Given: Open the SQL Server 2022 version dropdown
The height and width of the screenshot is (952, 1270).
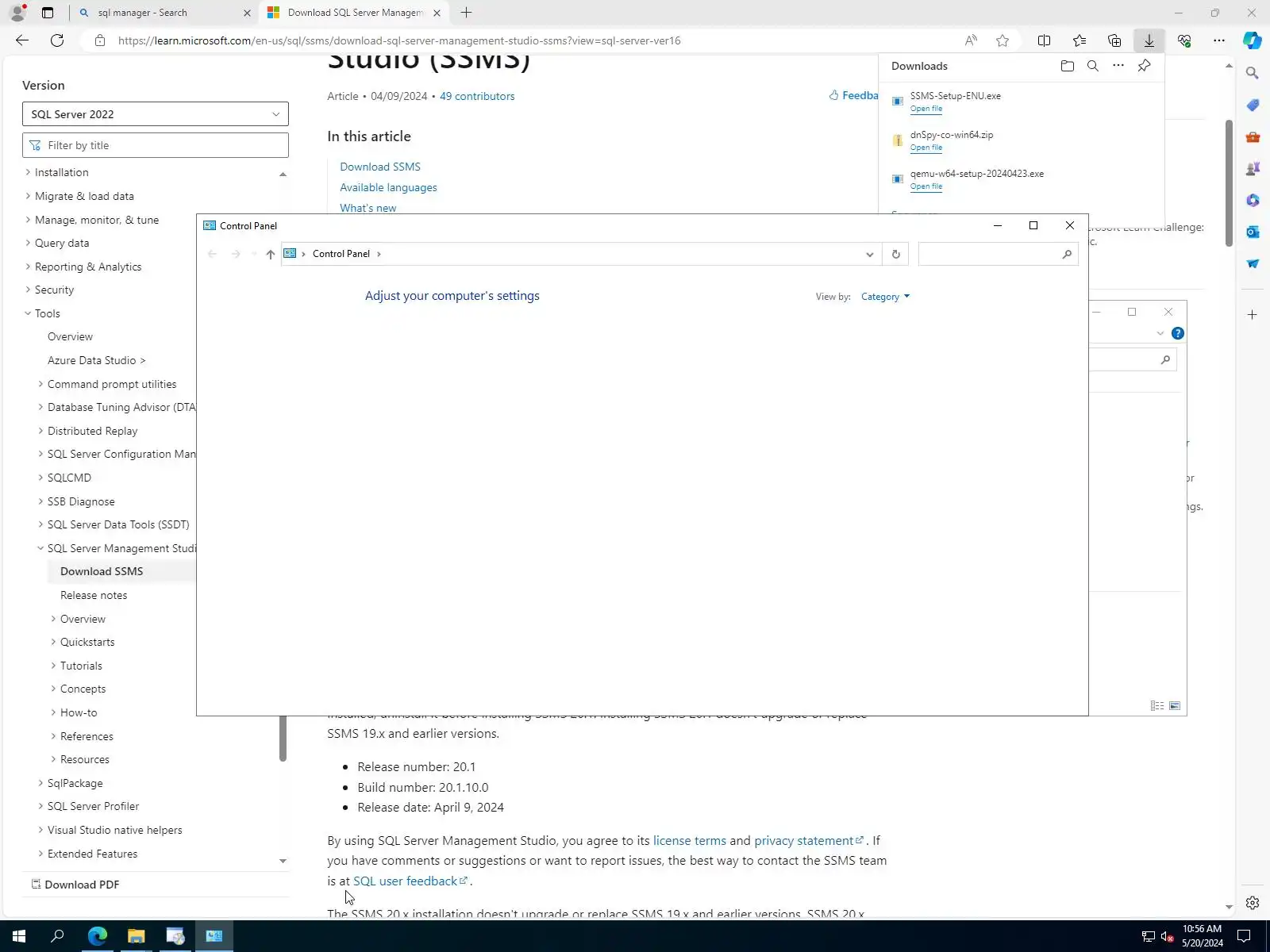Looking at the screenshot, I should pos(156,114).
